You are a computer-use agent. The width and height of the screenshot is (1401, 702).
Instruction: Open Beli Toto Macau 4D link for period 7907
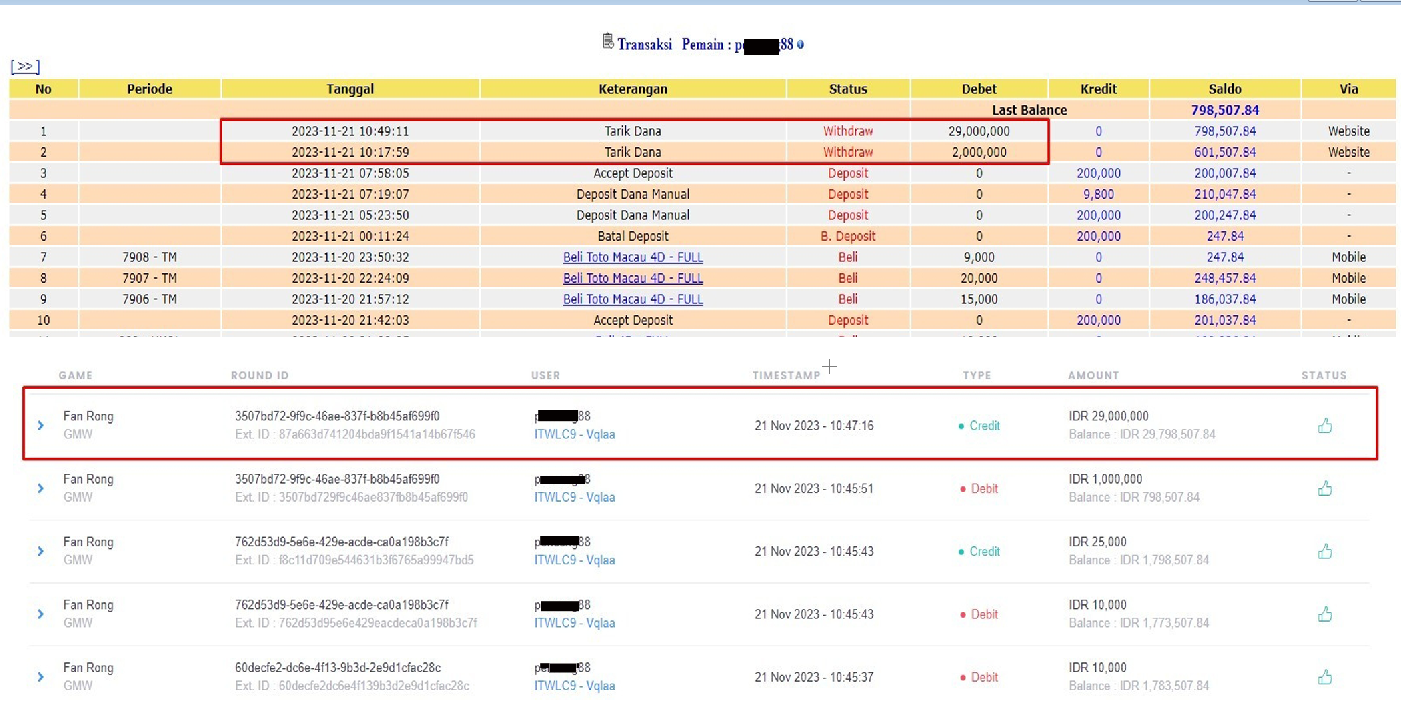632,278
